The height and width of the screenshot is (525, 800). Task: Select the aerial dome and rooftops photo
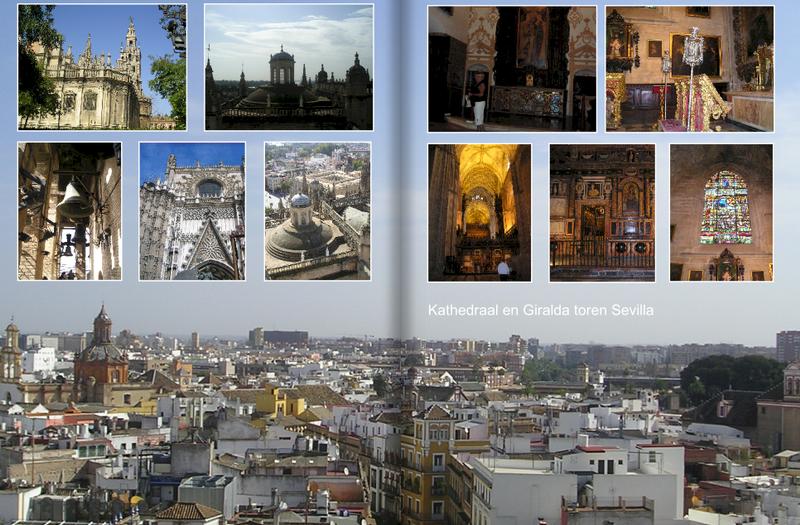(x=317, y=211)
